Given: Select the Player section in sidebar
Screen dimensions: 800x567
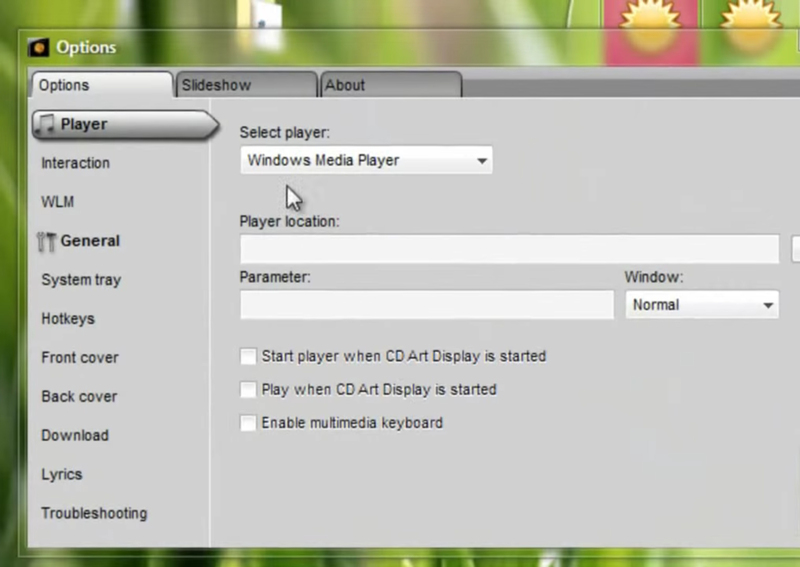Looking at the screenshot, I should click(126, 125).
